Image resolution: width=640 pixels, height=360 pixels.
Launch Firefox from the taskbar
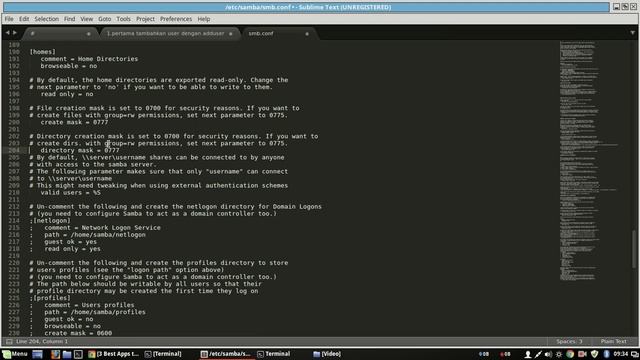[55, 354]
